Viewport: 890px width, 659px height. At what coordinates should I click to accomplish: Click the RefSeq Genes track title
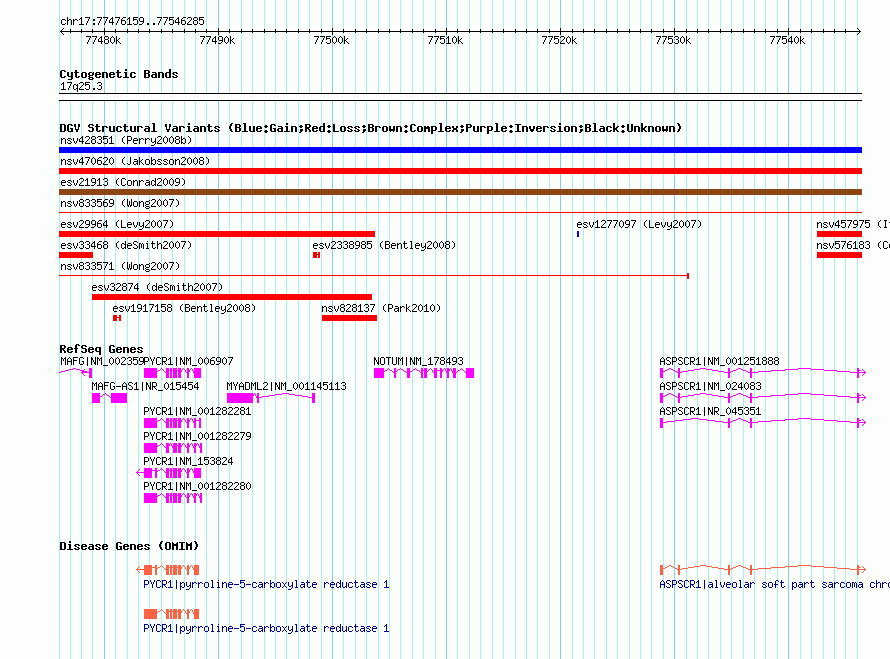[x=101, y=349]
